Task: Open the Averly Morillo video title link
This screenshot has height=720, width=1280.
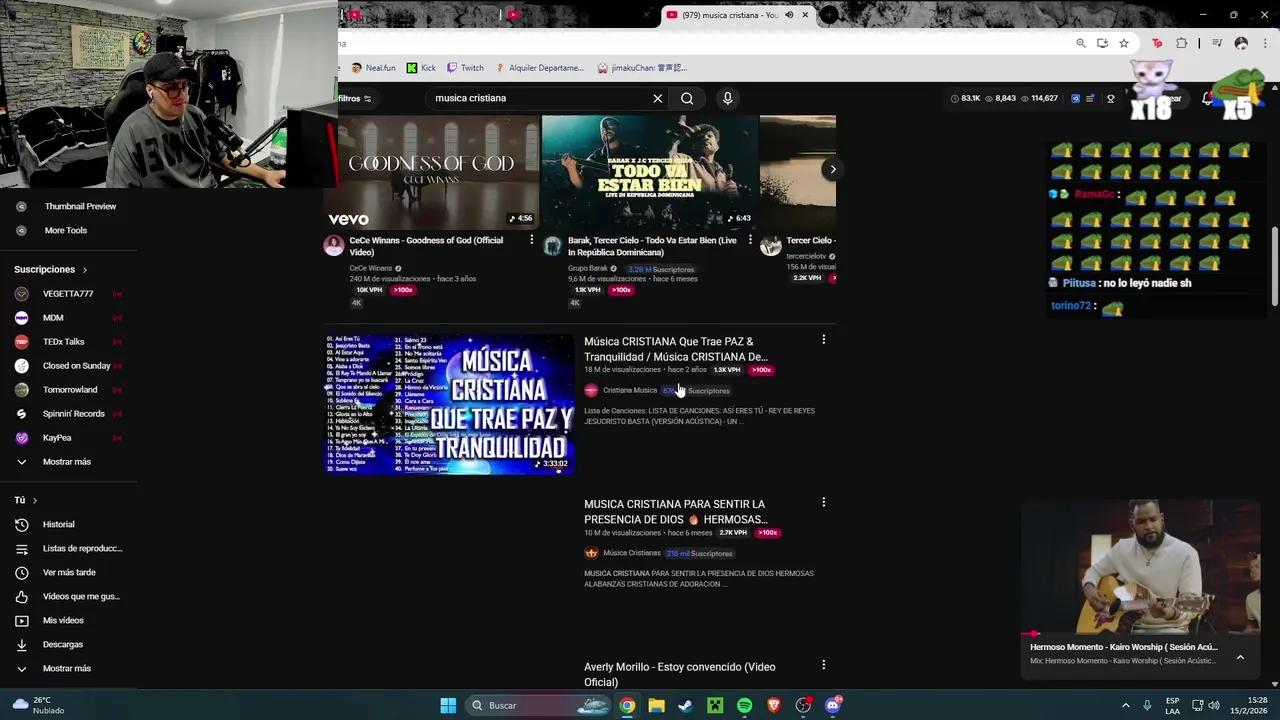Action: click(679, 674)
